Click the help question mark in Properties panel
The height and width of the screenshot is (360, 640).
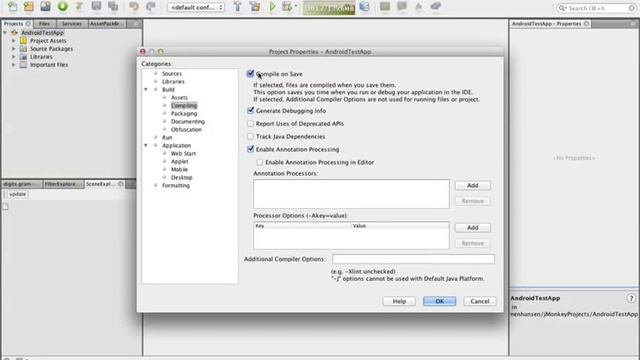click(x=631, y=298)
